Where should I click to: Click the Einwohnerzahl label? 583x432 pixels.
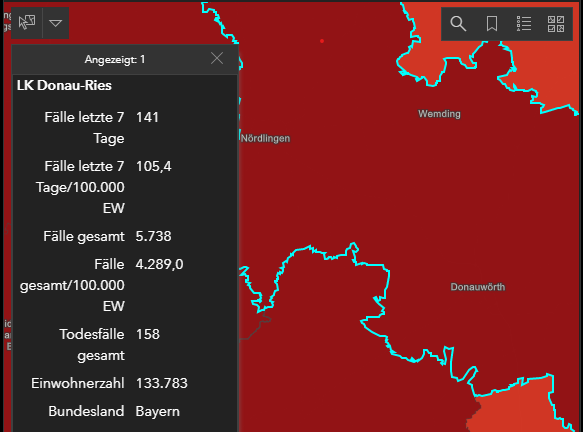78,383
